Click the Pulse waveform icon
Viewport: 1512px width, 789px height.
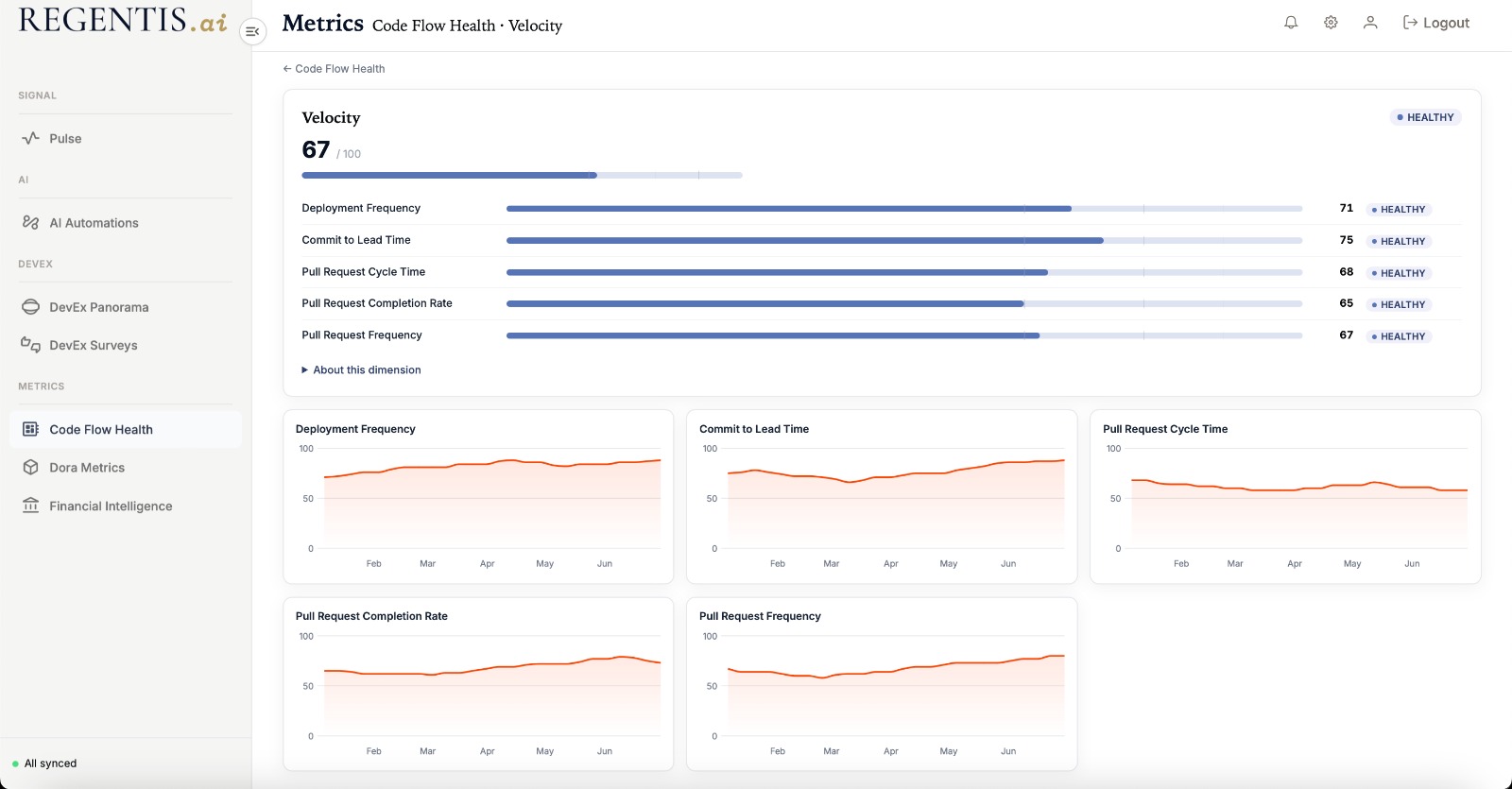pos(30,138)
